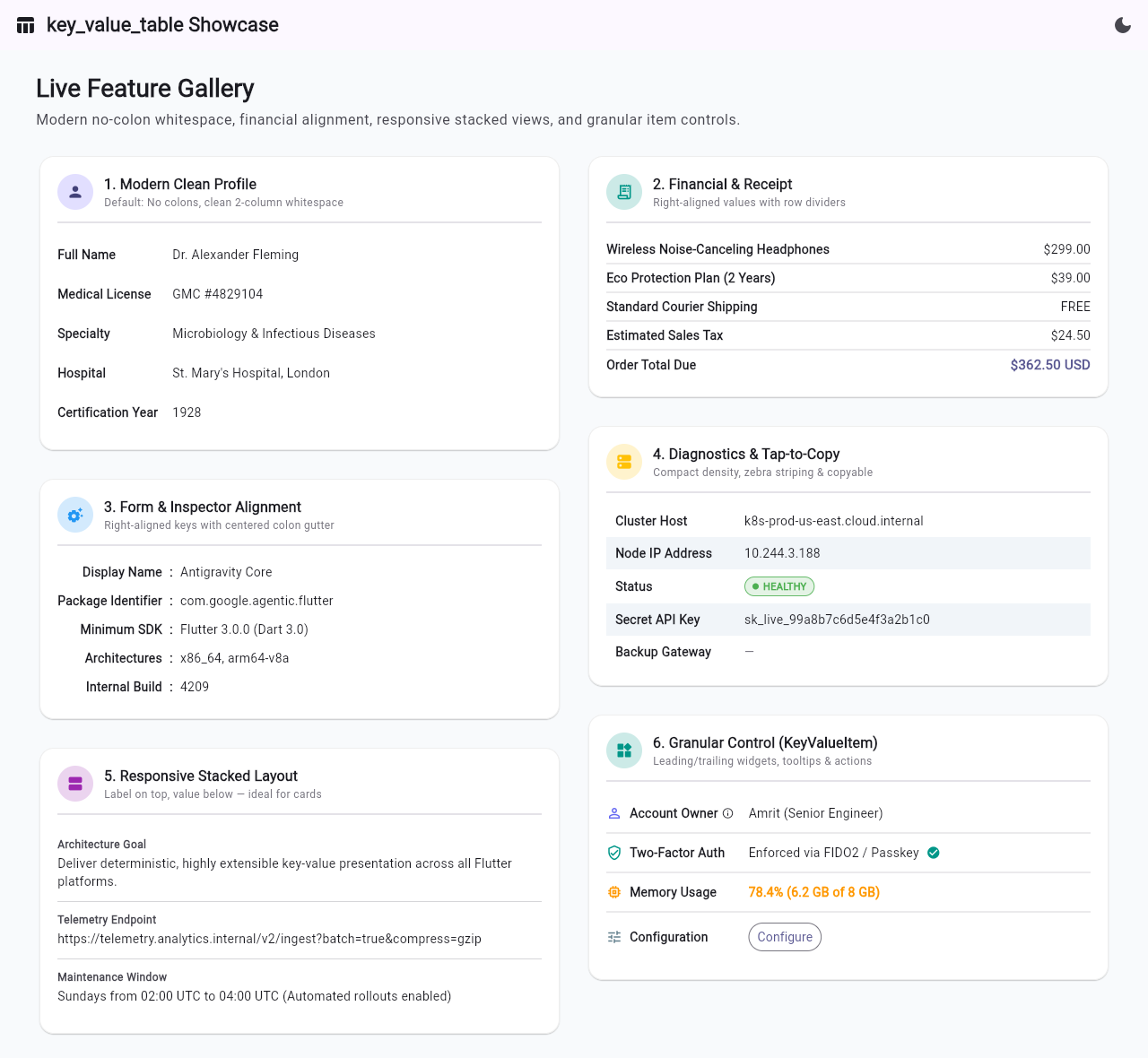Click the table icon beside the showcase title
The width and height of the screenshot is (1148, 1058).
click(26, 25)
